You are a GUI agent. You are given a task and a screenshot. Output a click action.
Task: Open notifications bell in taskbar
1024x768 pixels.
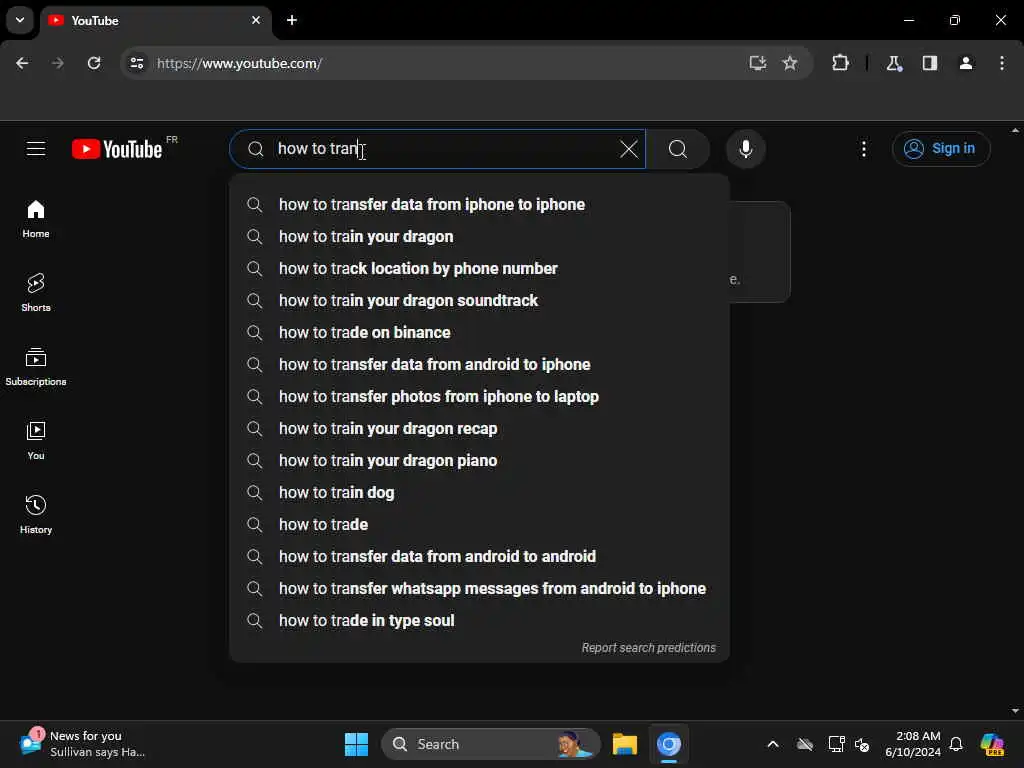tap(956, 744)
